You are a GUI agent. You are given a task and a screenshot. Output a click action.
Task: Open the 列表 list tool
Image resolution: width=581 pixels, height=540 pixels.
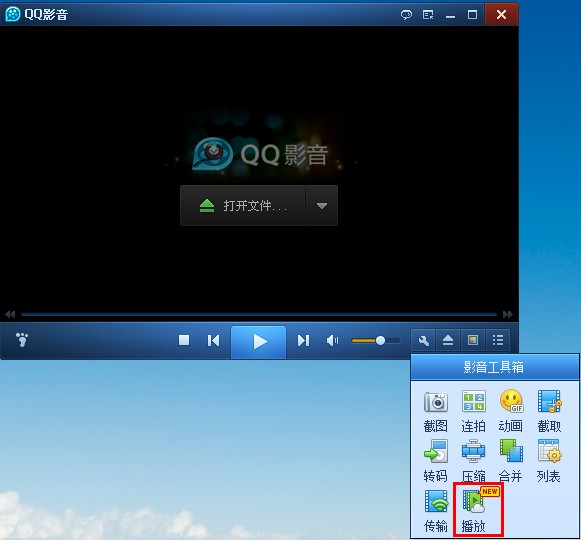pyautogui.click(x=549, y=460)
